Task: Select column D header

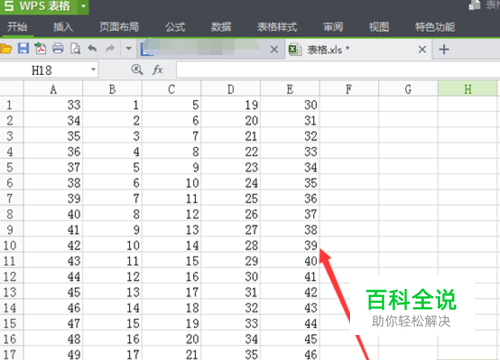Action: click(x=231, y=89)
